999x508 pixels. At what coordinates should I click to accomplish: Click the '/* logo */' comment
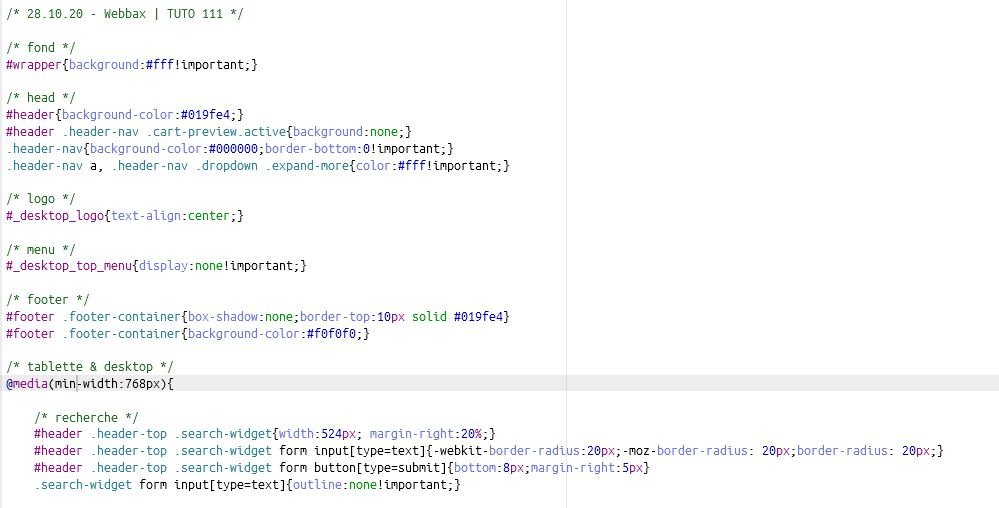[41, 199]
